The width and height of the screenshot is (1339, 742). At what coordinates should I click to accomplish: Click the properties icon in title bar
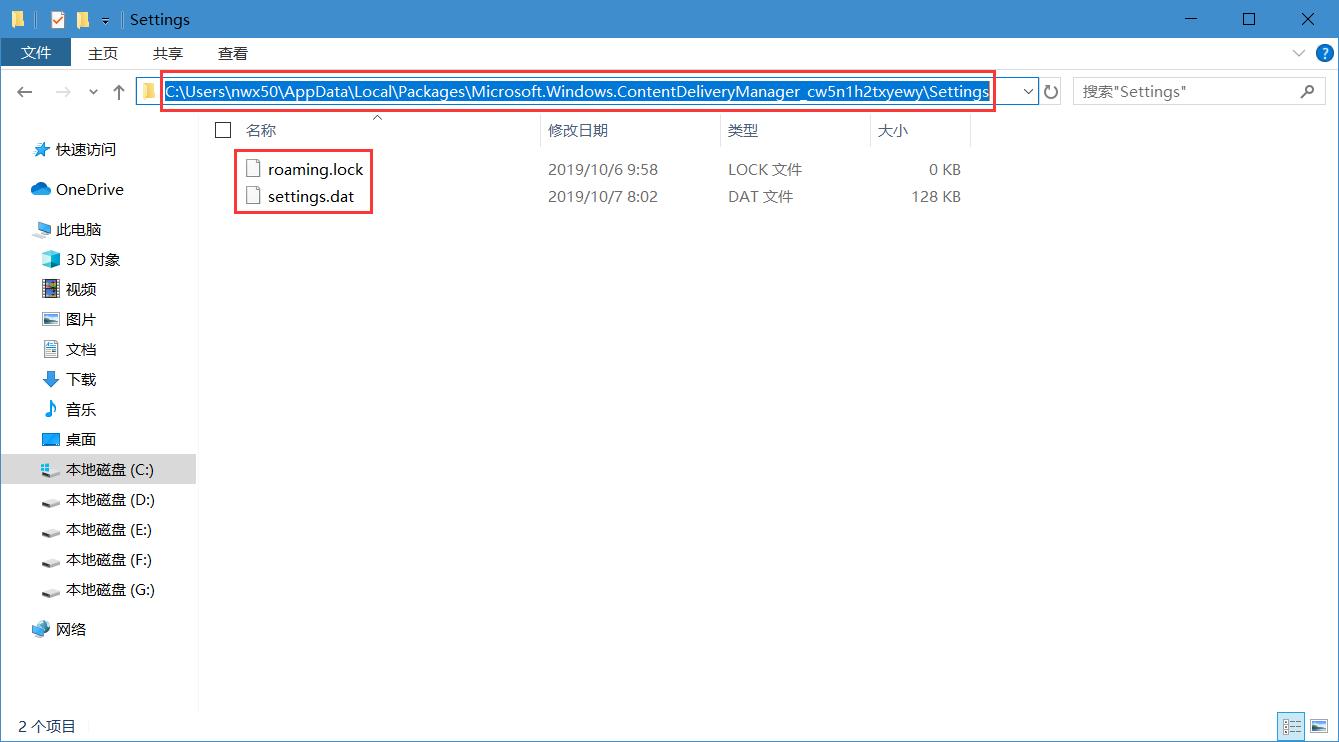(x=58, y=19)
